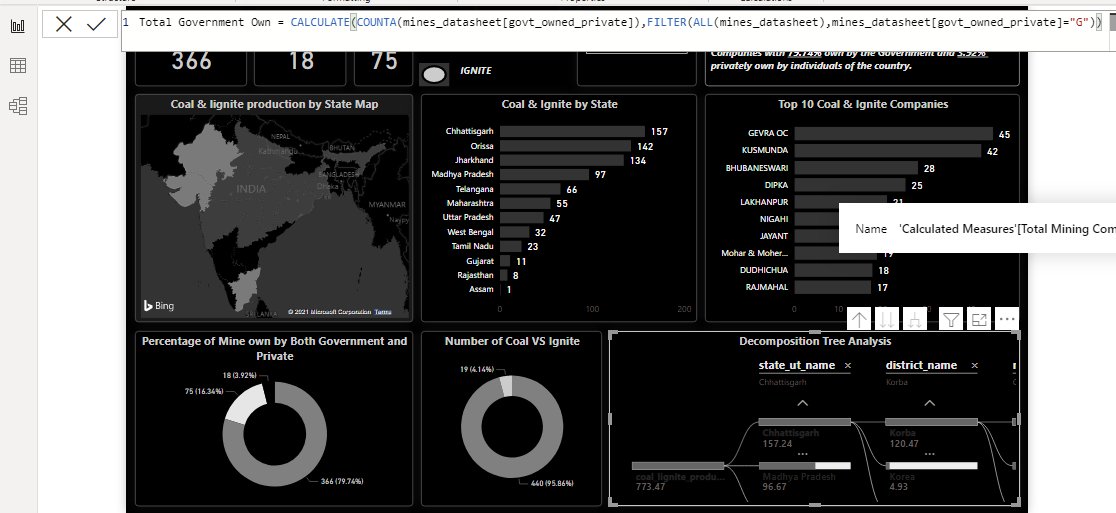Viewport: 1116px width, 513px height.
Task: Select the DIPKA company bar
Action: point(850,185)
